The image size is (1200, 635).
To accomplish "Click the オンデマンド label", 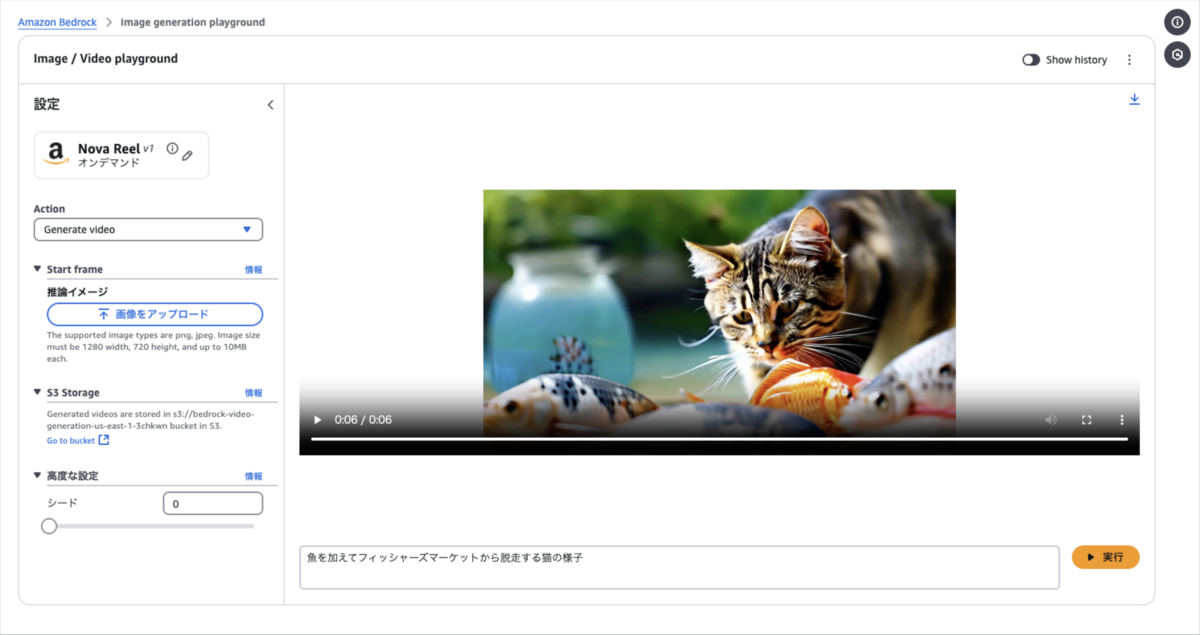I will pos(109,163).
